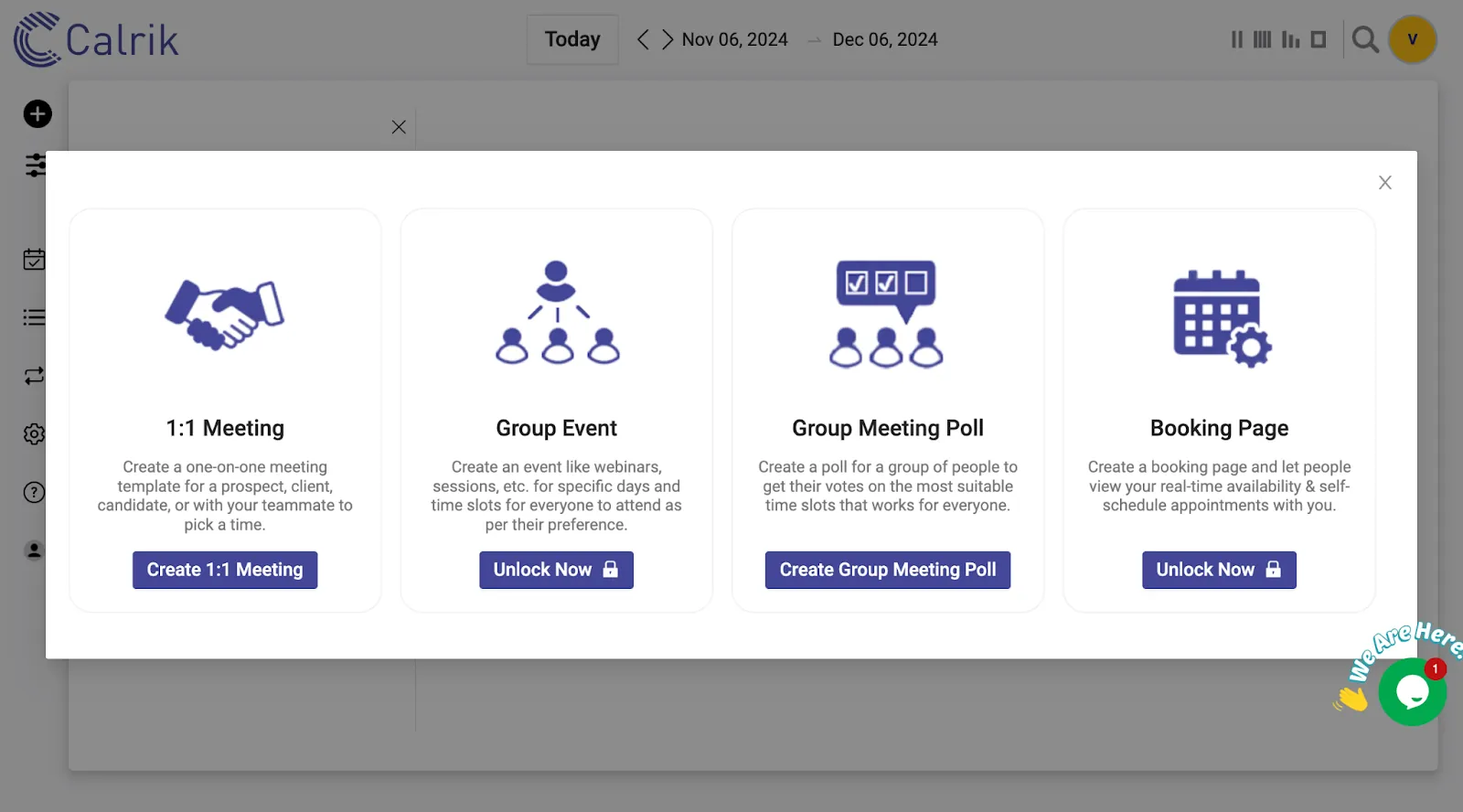
Task: Open the settings gear in sidebar
Action: coord(34,434)
